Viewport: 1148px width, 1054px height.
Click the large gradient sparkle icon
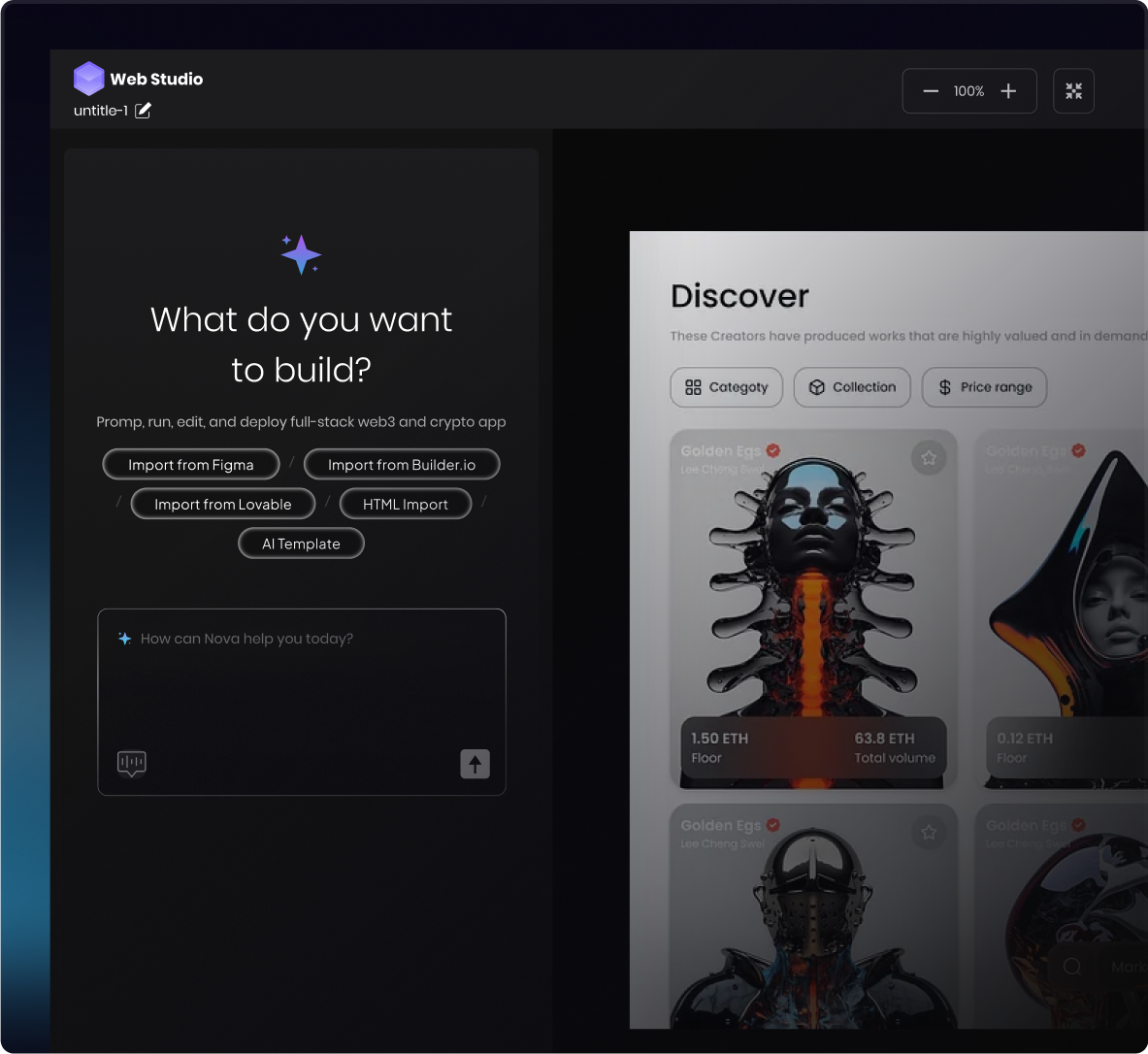point(301,254)
